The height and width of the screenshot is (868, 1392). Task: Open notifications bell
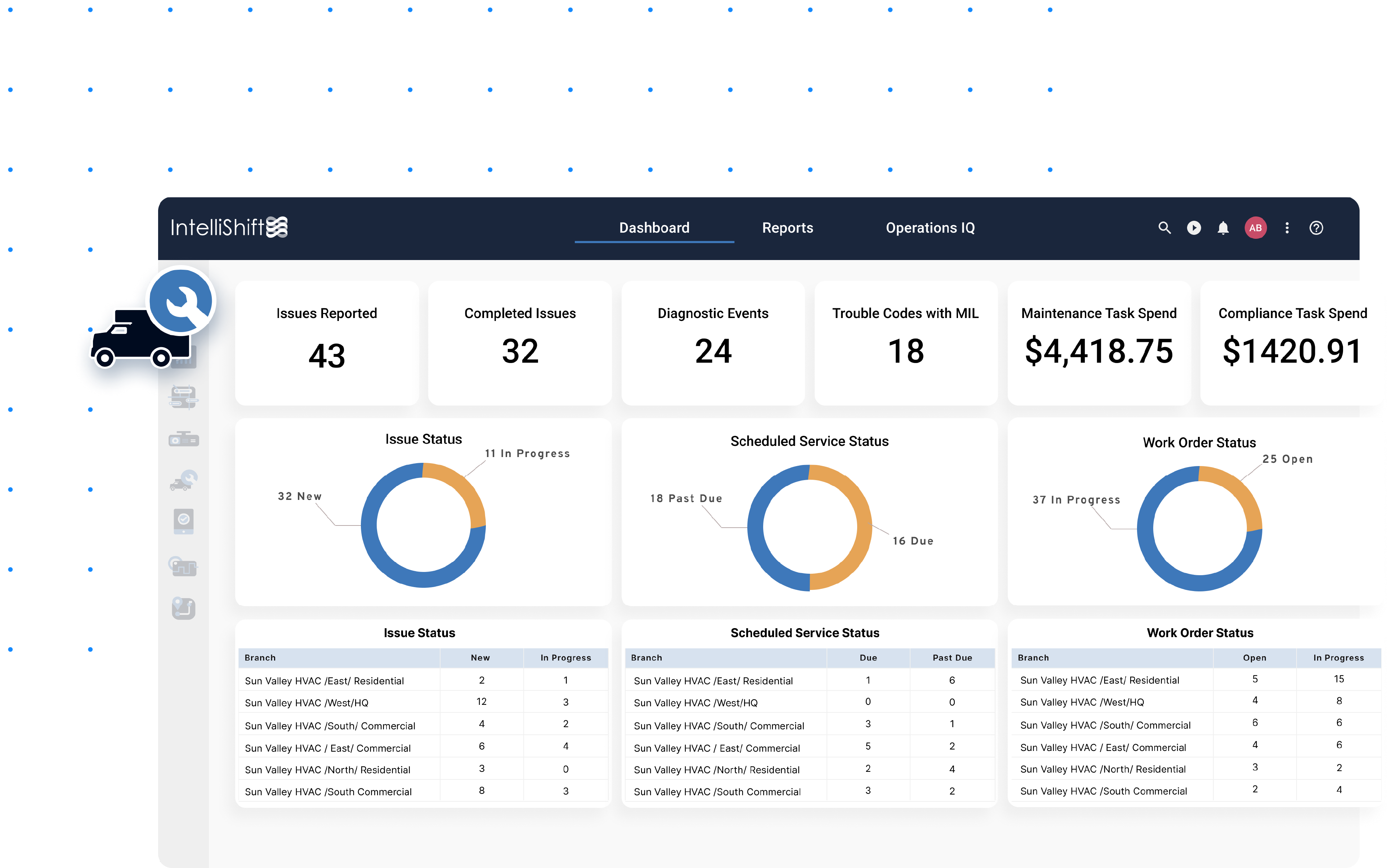[x=1223, y=228]
